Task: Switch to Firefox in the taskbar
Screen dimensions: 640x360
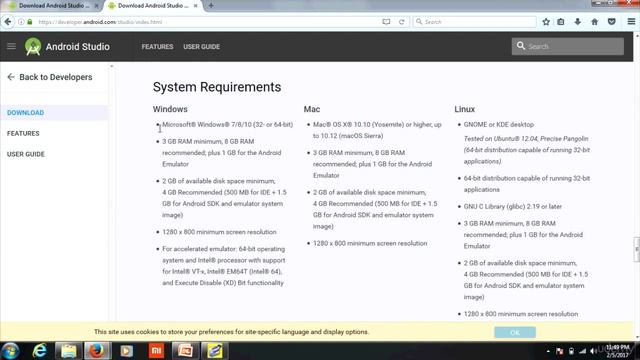Action: [97, 351]
